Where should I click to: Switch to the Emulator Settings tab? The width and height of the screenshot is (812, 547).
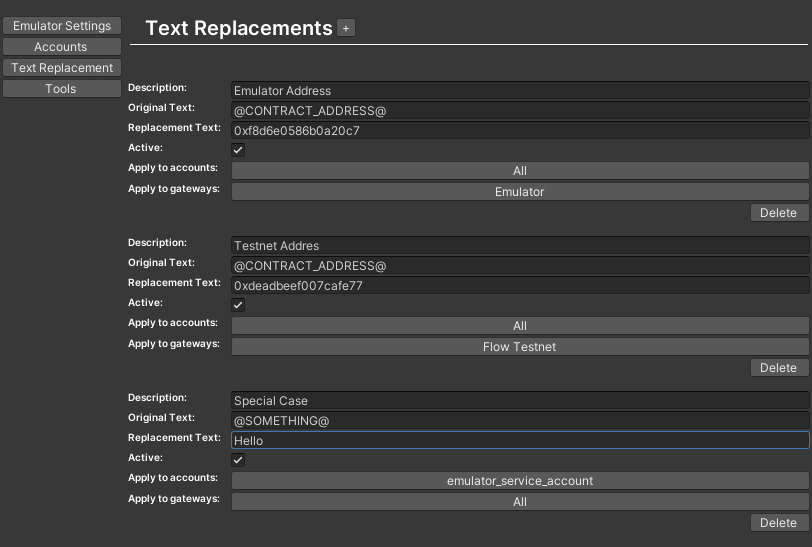tap(62, 26)
